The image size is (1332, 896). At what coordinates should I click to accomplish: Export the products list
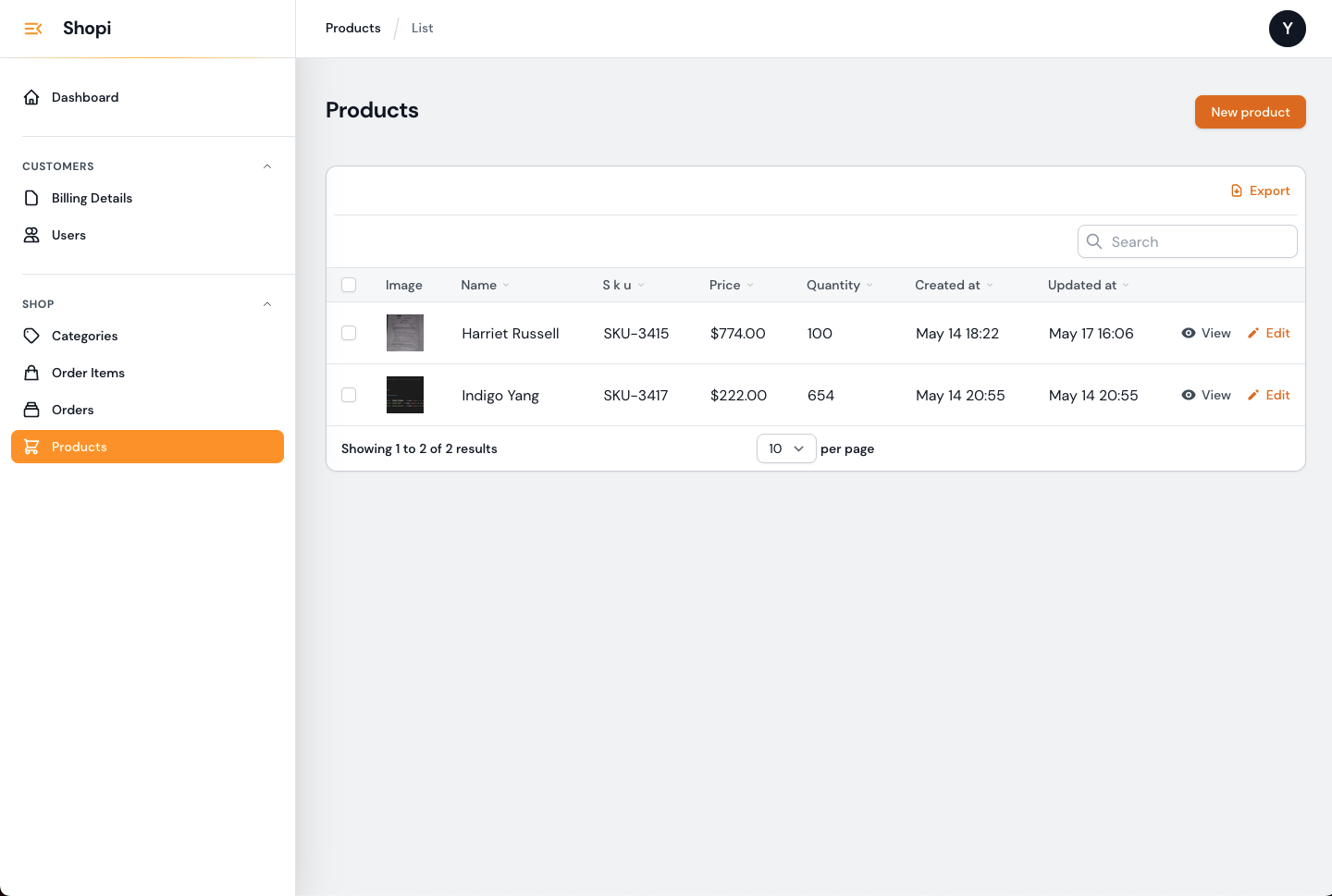(1261, 190)
